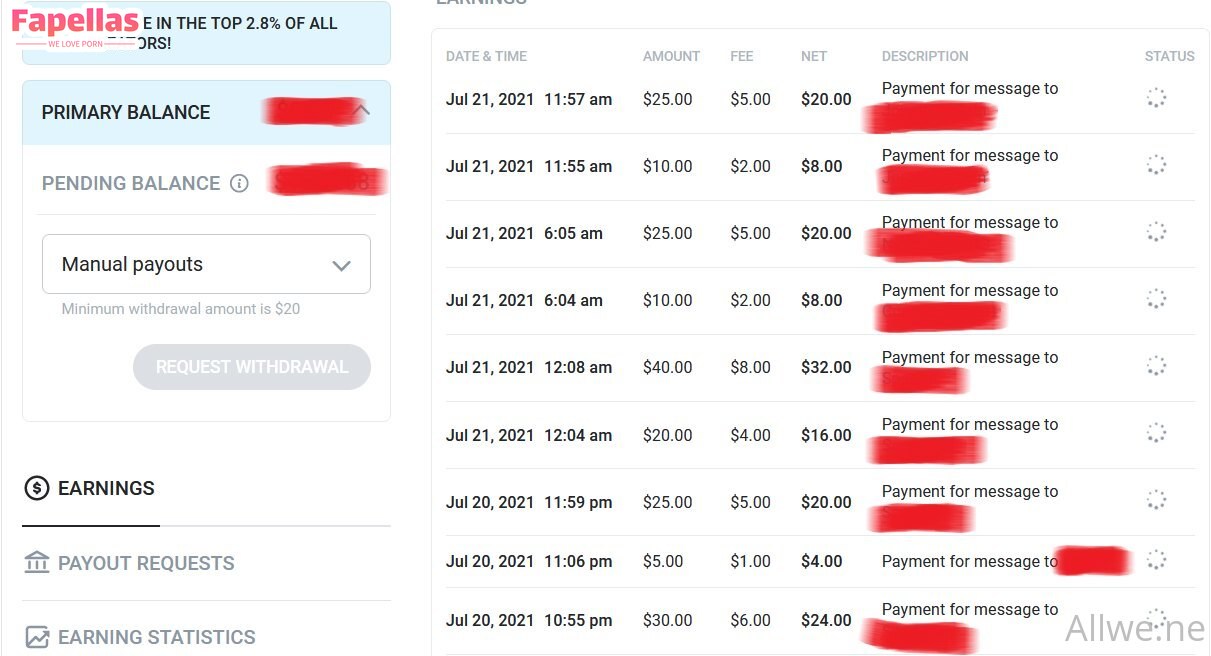Click the Earnings dollar icon
Image resolution: width=1211 pixels, height=656 pixels.
pyautogui.click(x=37, y=488)
